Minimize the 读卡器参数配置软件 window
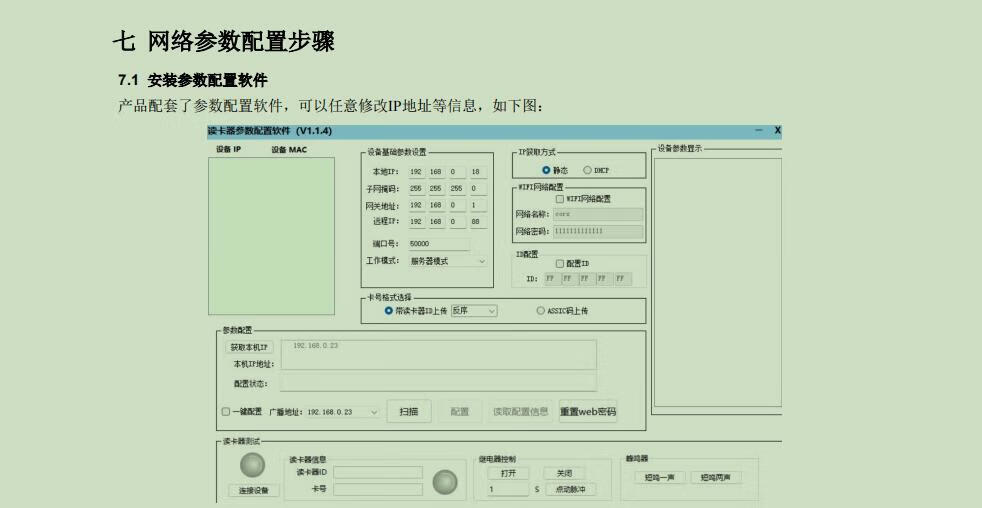 759,131
